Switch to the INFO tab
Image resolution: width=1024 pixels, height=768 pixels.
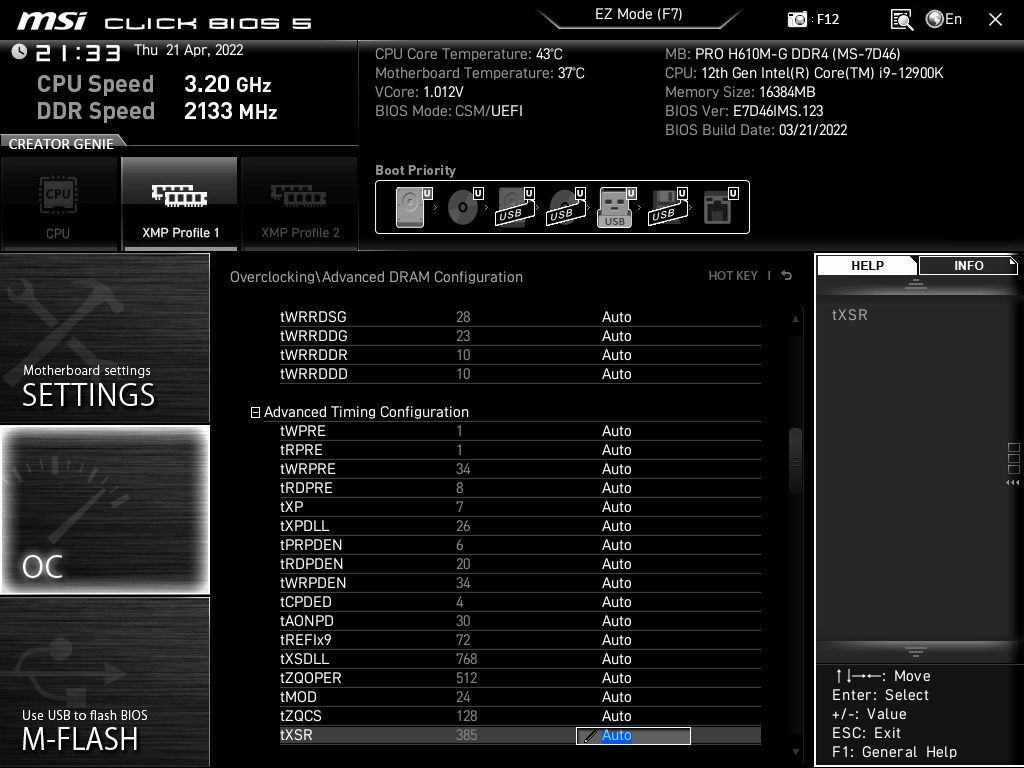pos(968,265)
